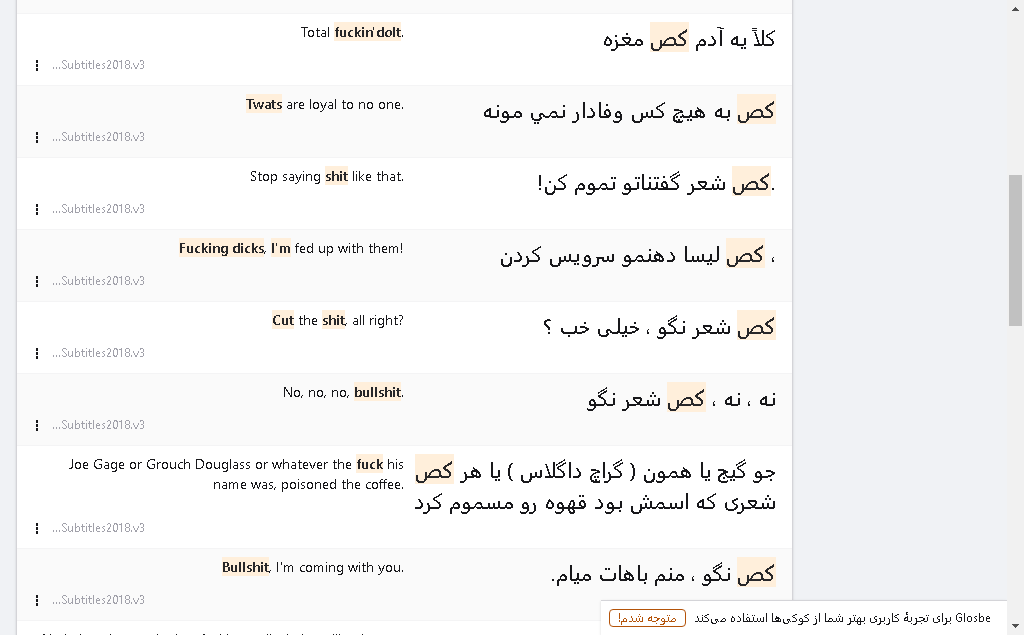Open three-dot menu for 'Joe Gage' entry
The width and height of the screenshot is (1024, 635).
coord(37,528)
